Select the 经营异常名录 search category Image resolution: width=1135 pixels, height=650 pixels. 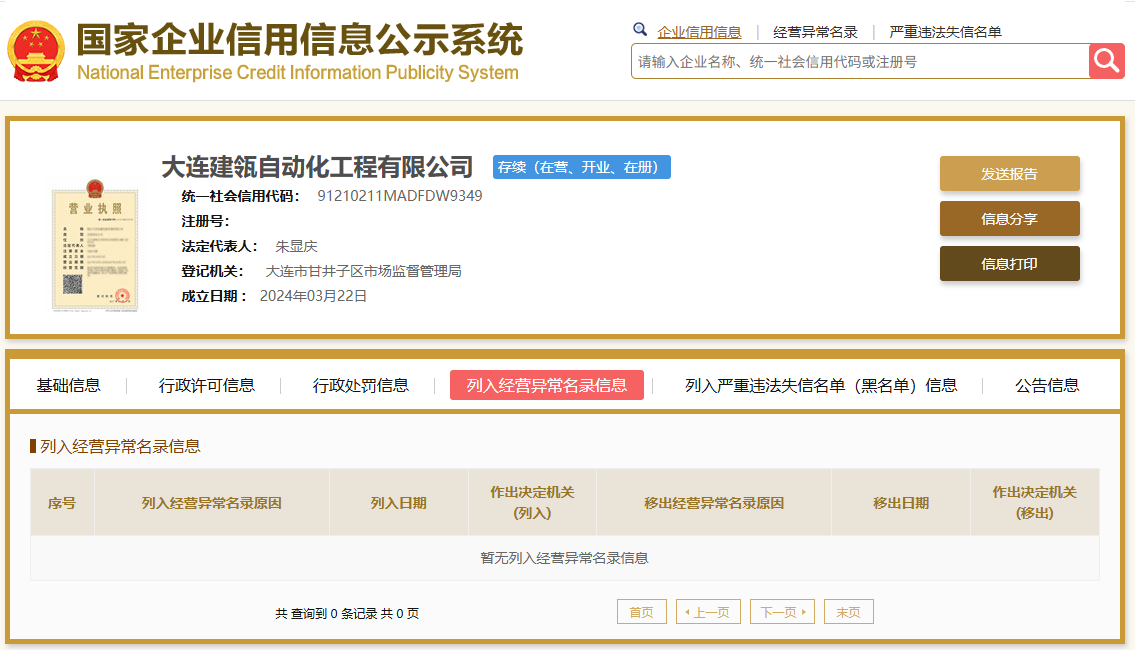(x=815, y=32)
